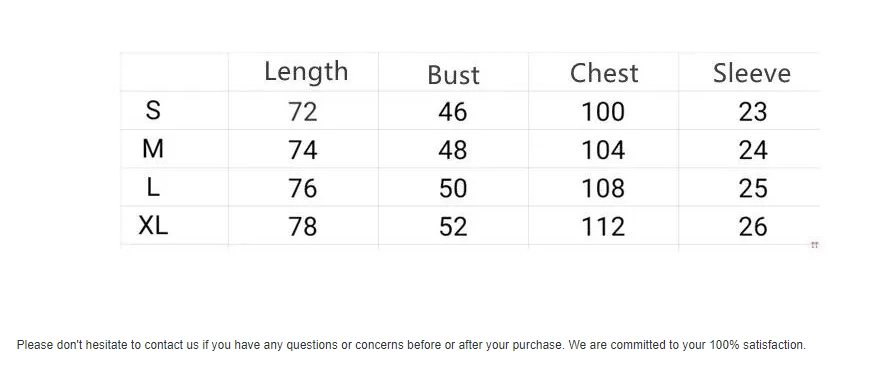Click the XL chest value 112
893x386 pixels.
click(x=603, y=227)
